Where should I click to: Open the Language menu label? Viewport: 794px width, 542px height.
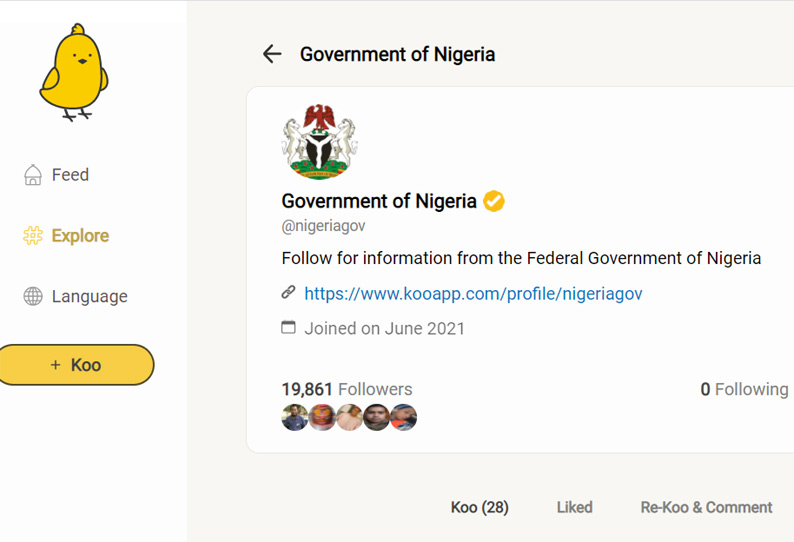[x=90, y=296]
